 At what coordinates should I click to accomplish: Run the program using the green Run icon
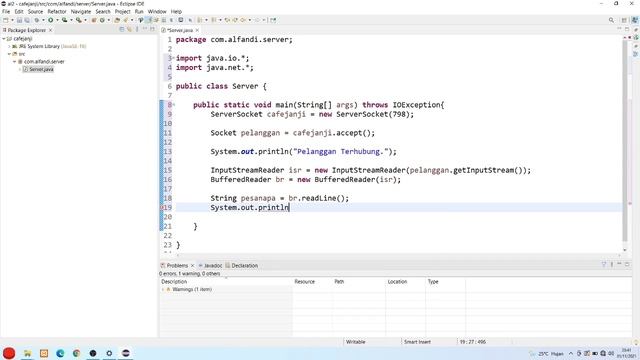pyautogui.click(x=51, y=20)
